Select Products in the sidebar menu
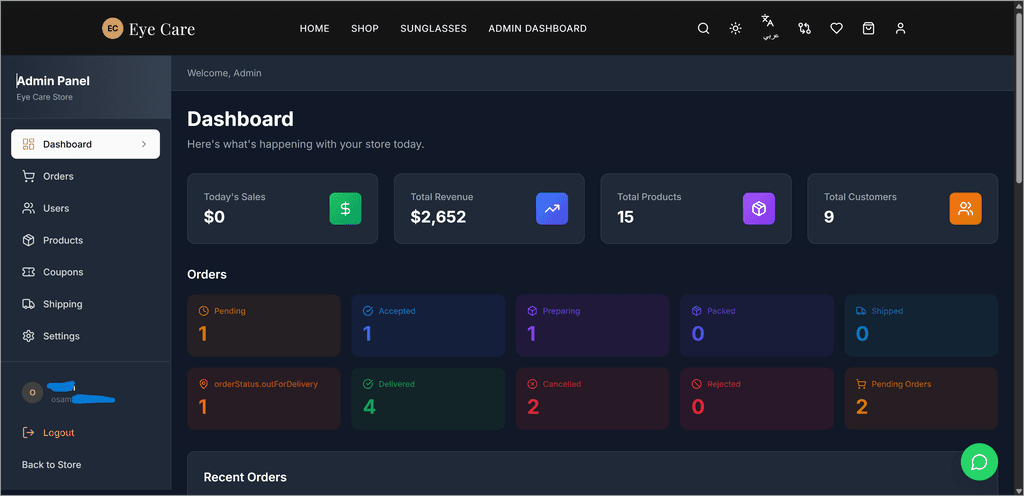 coord(86,240)
